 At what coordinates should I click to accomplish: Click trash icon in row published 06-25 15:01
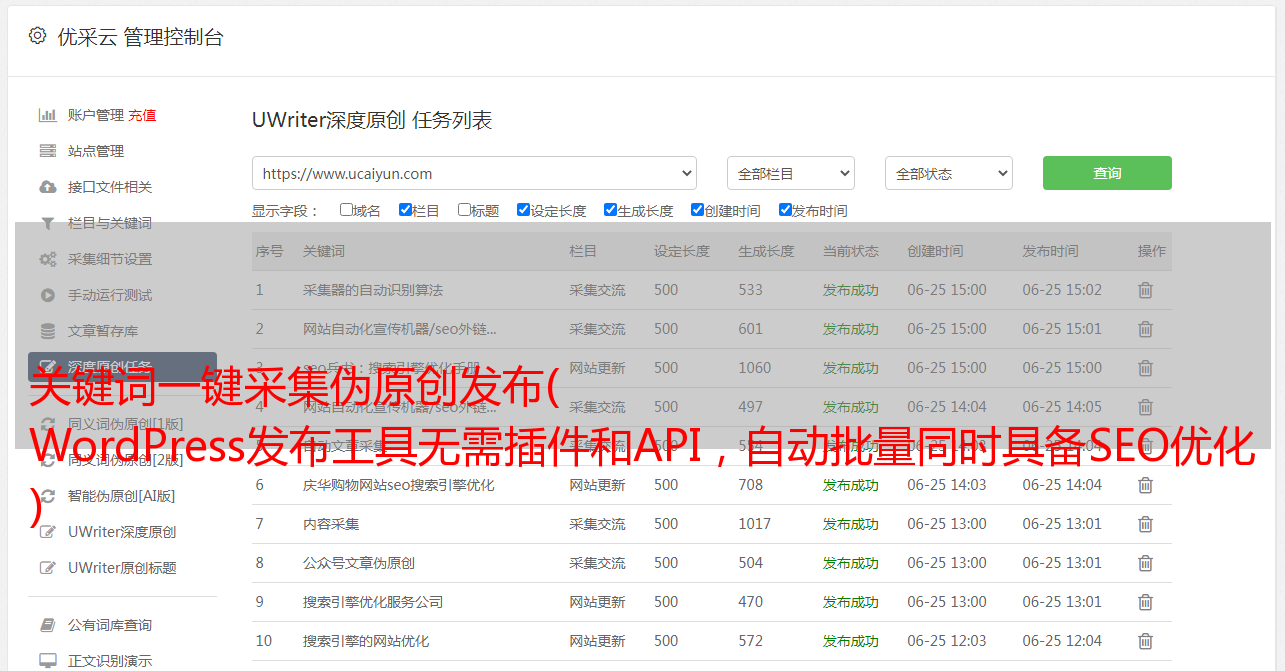1146,329
